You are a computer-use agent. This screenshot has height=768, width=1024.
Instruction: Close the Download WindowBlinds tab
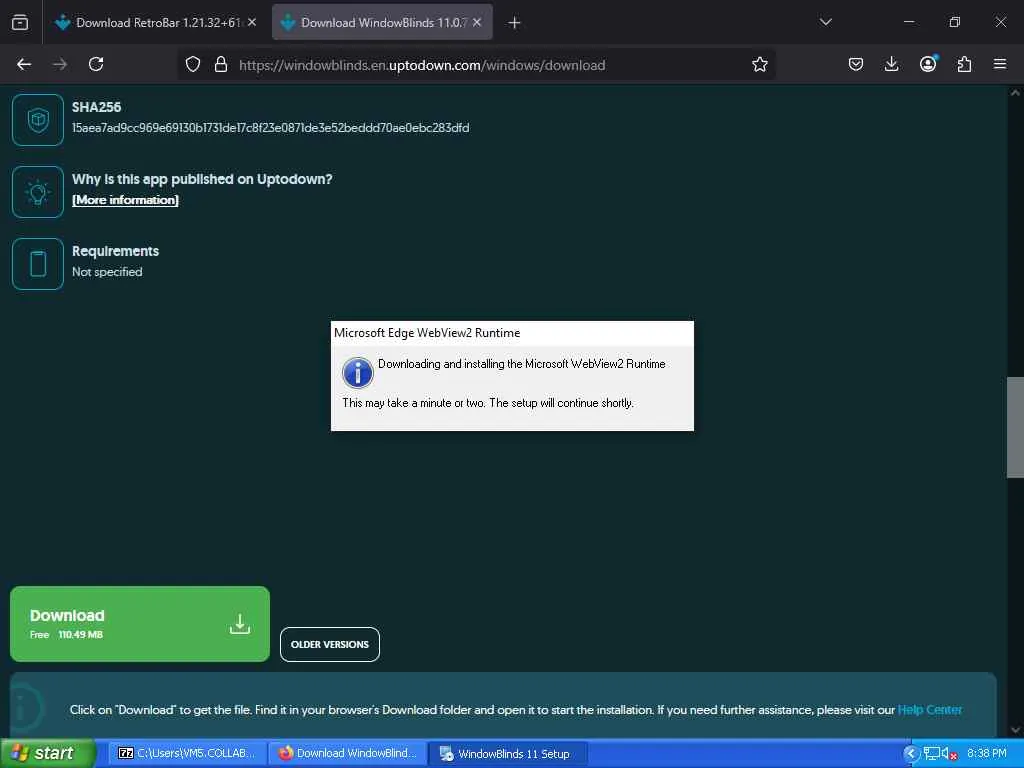[x=477, y=22]
